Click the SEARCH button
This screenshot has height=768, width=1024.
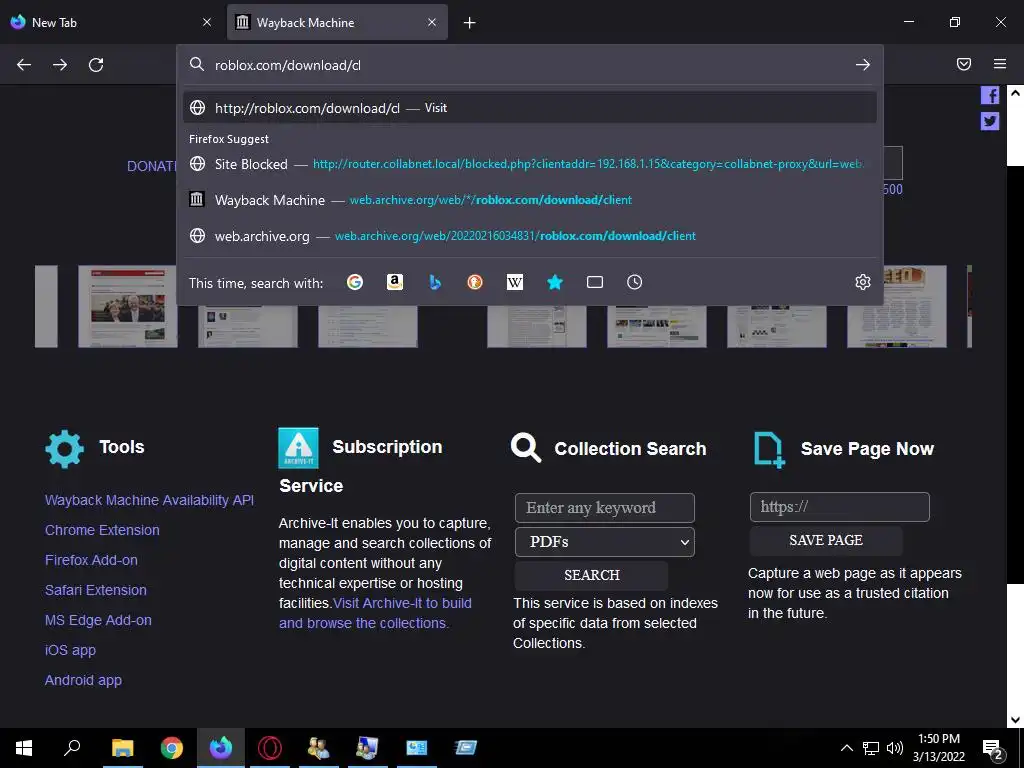pos(592,575)
